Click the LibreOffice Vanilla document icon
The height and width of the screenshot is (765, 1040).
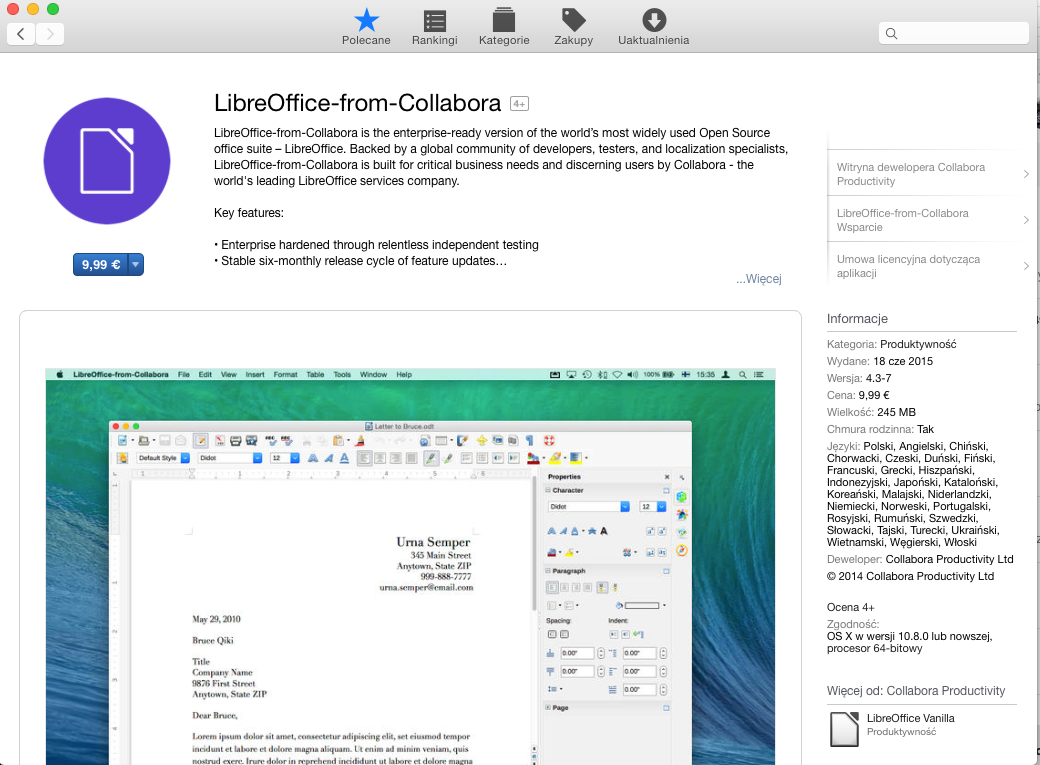pyautogui.click(x=844, y=729)
